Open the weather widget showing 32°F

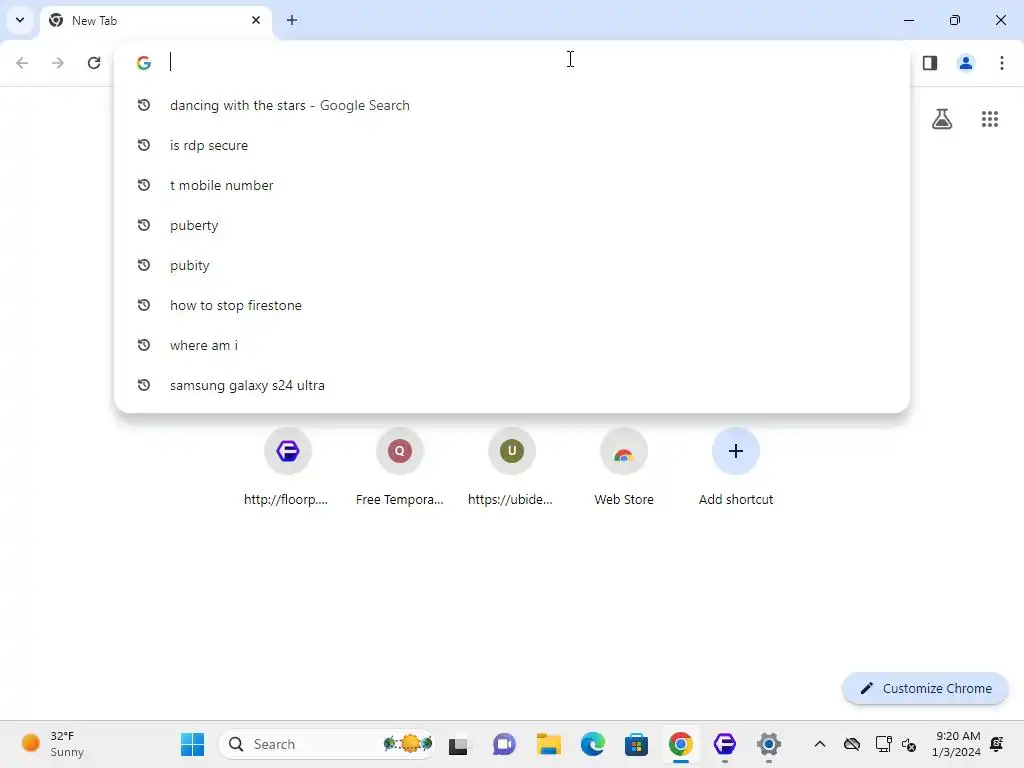(x=54, y=744)
